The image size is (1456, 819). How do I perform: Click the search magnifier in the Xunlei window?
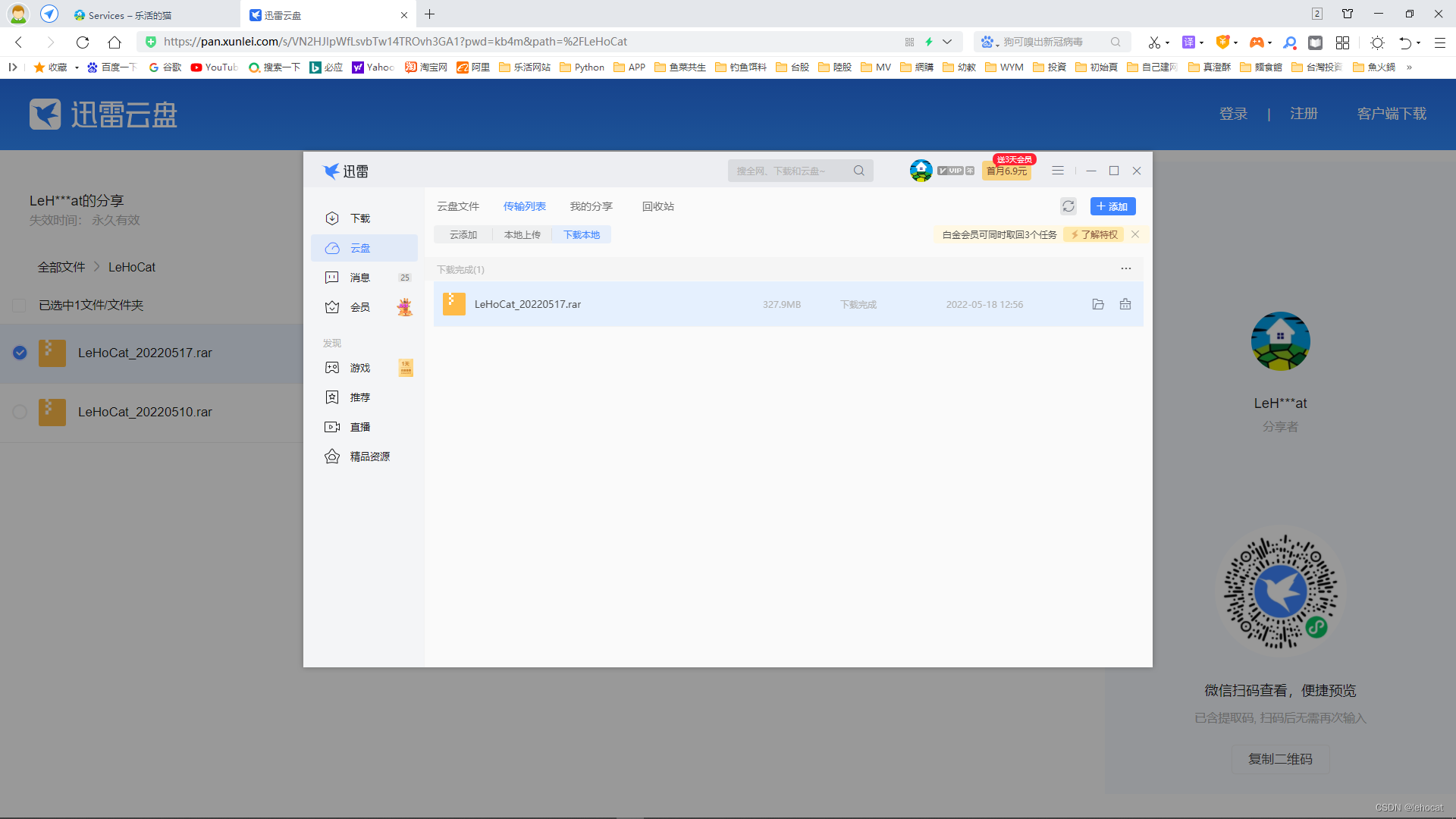pos(859,171)
